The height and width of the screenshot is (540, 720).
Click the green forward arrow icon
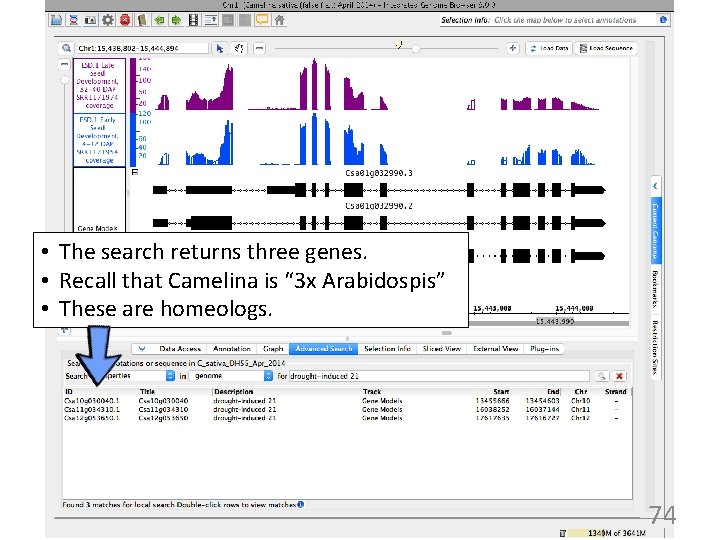click(x=176, y=20)
